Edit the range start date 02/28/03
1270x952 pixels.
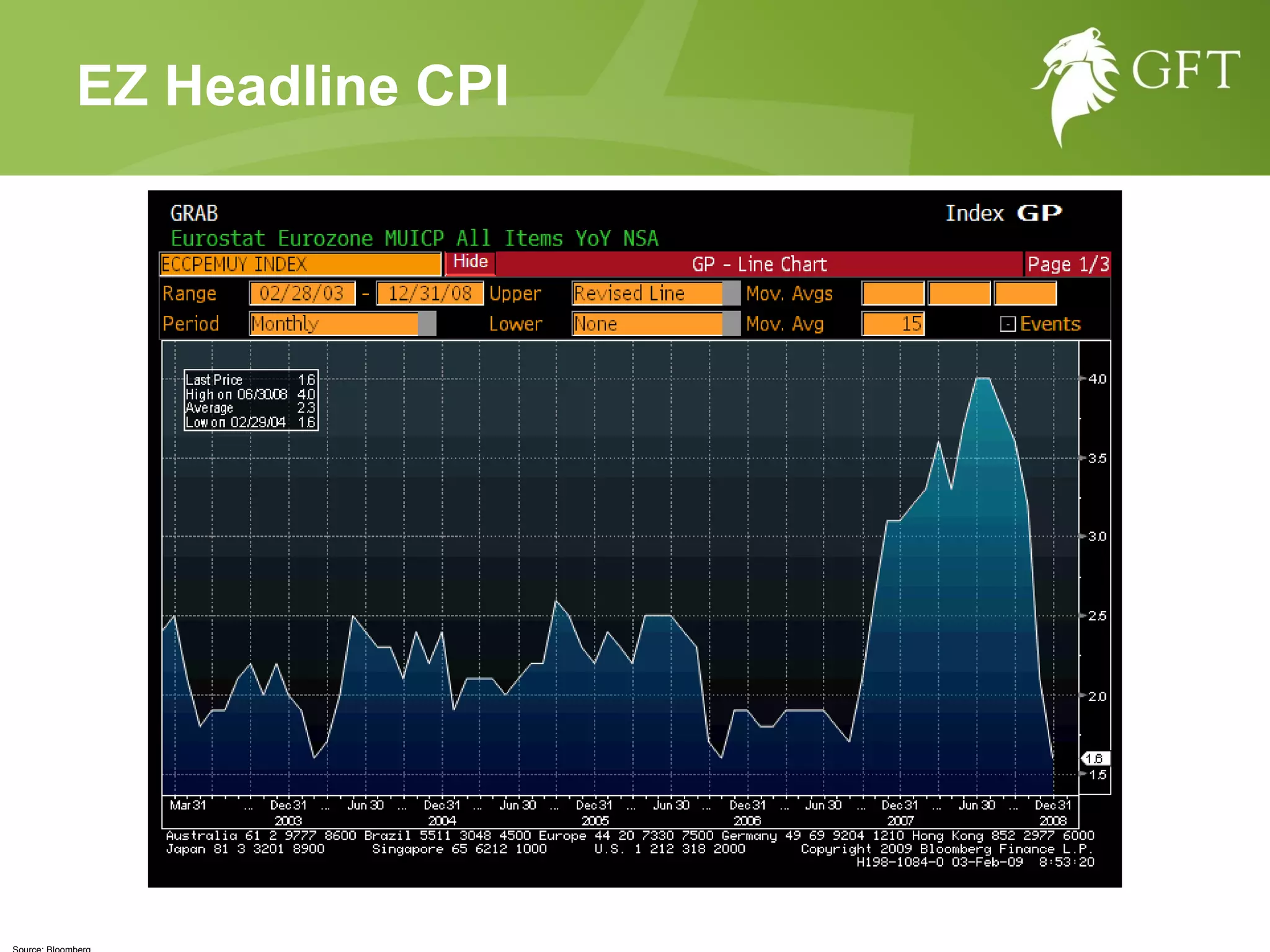tap(302, 293)
